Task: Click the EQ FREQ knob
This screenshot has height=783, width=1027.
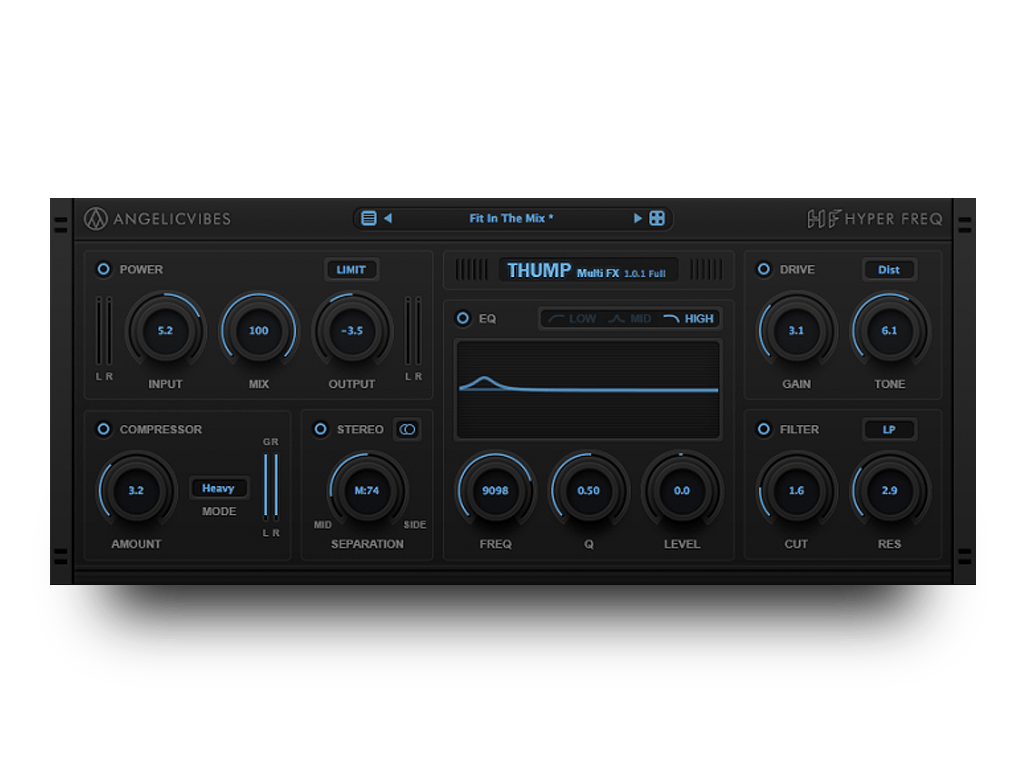Action: 495,490
